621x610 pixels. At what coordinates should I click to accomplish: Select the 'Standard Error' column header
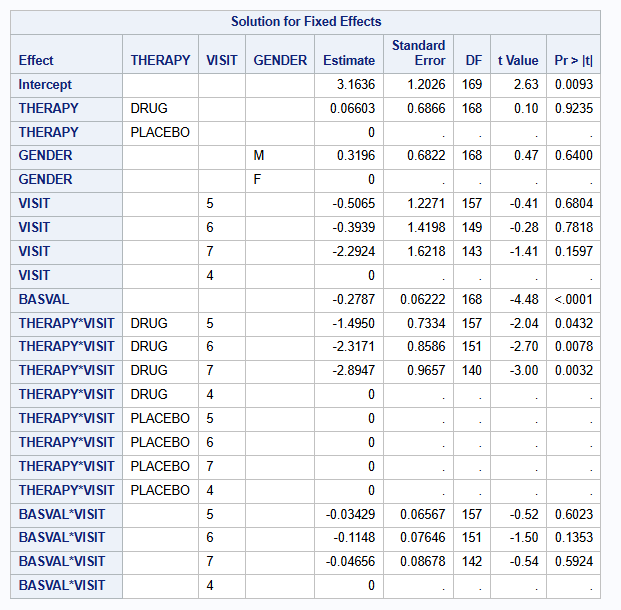(418, 54)
